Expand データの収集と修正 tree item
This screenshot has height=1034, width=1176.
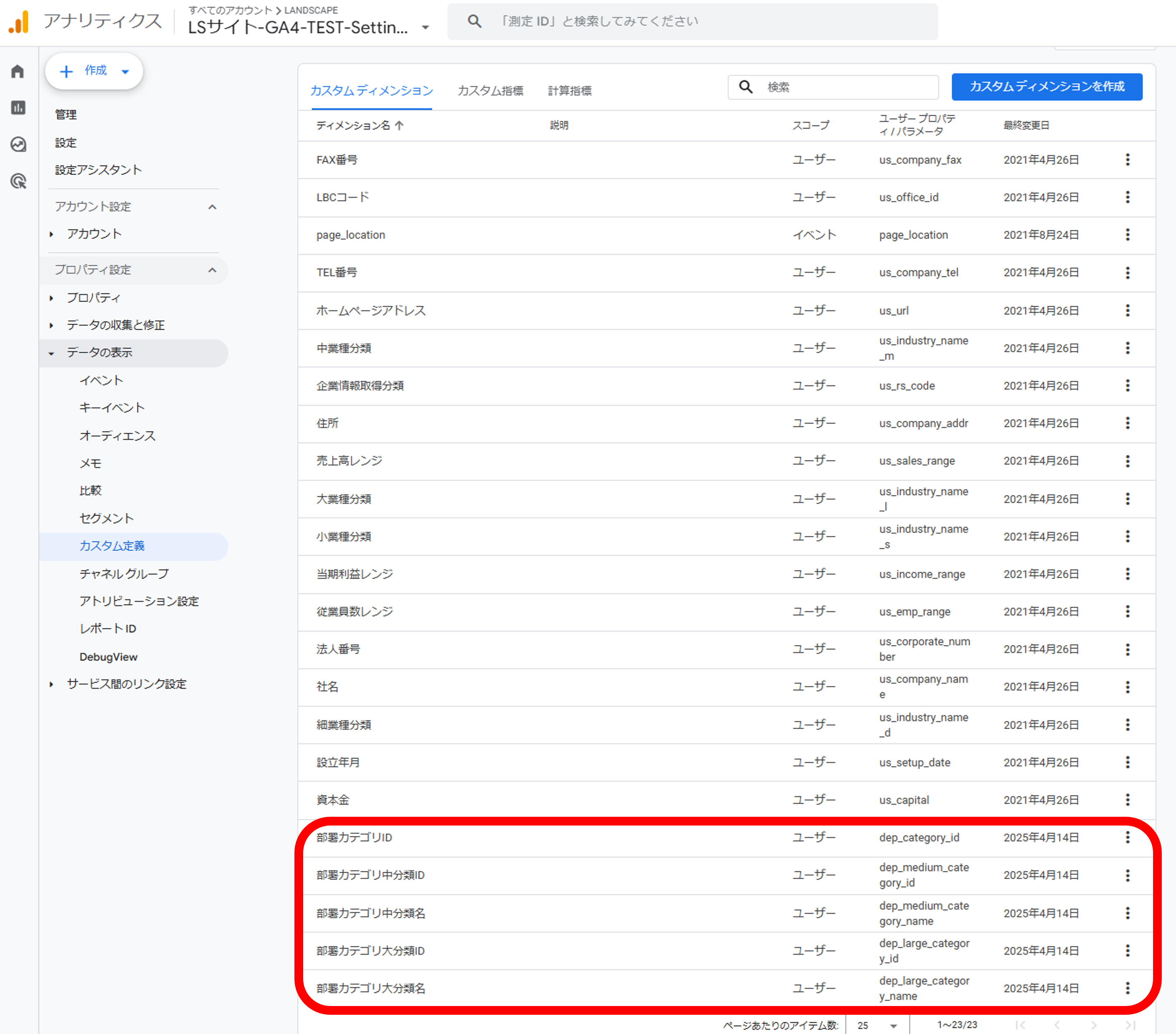(x=51, y=325)
